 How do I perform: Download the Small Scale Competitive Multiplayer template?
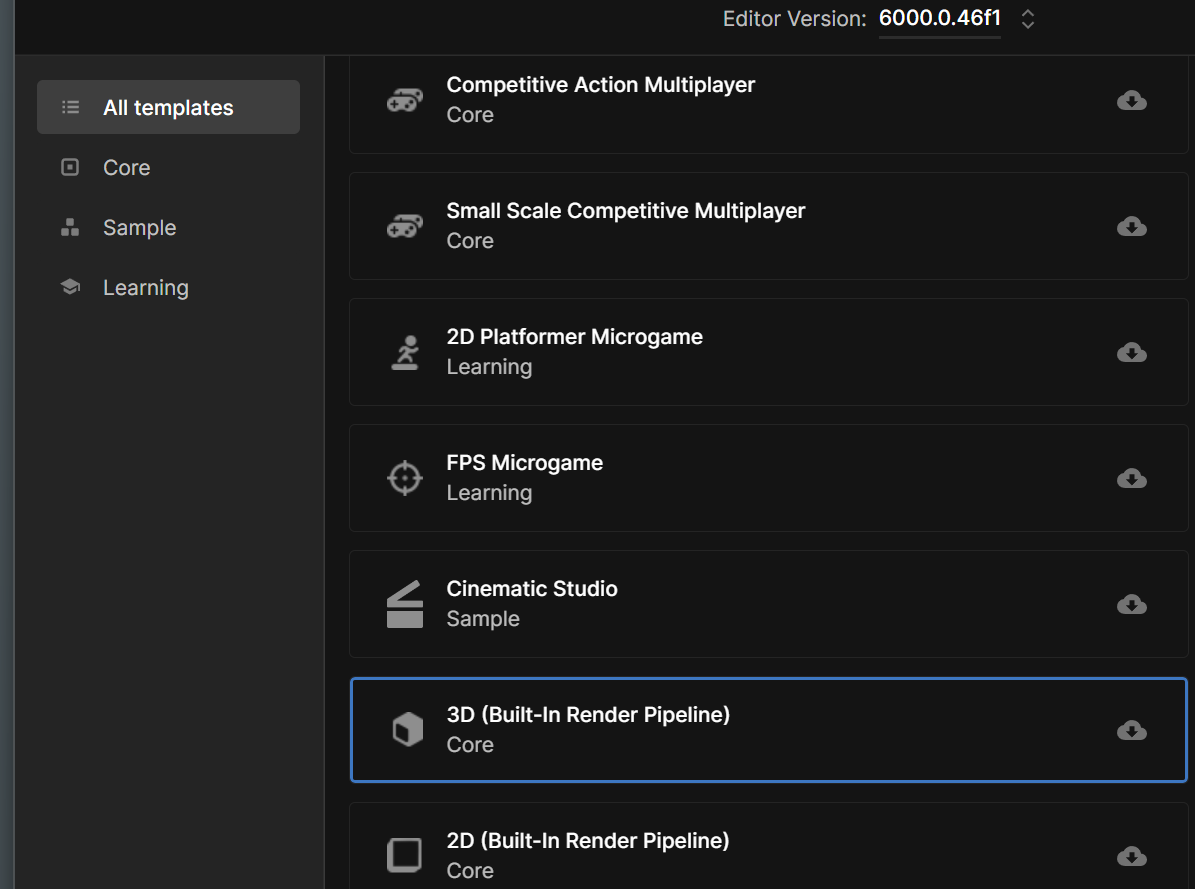point(1132,226)
